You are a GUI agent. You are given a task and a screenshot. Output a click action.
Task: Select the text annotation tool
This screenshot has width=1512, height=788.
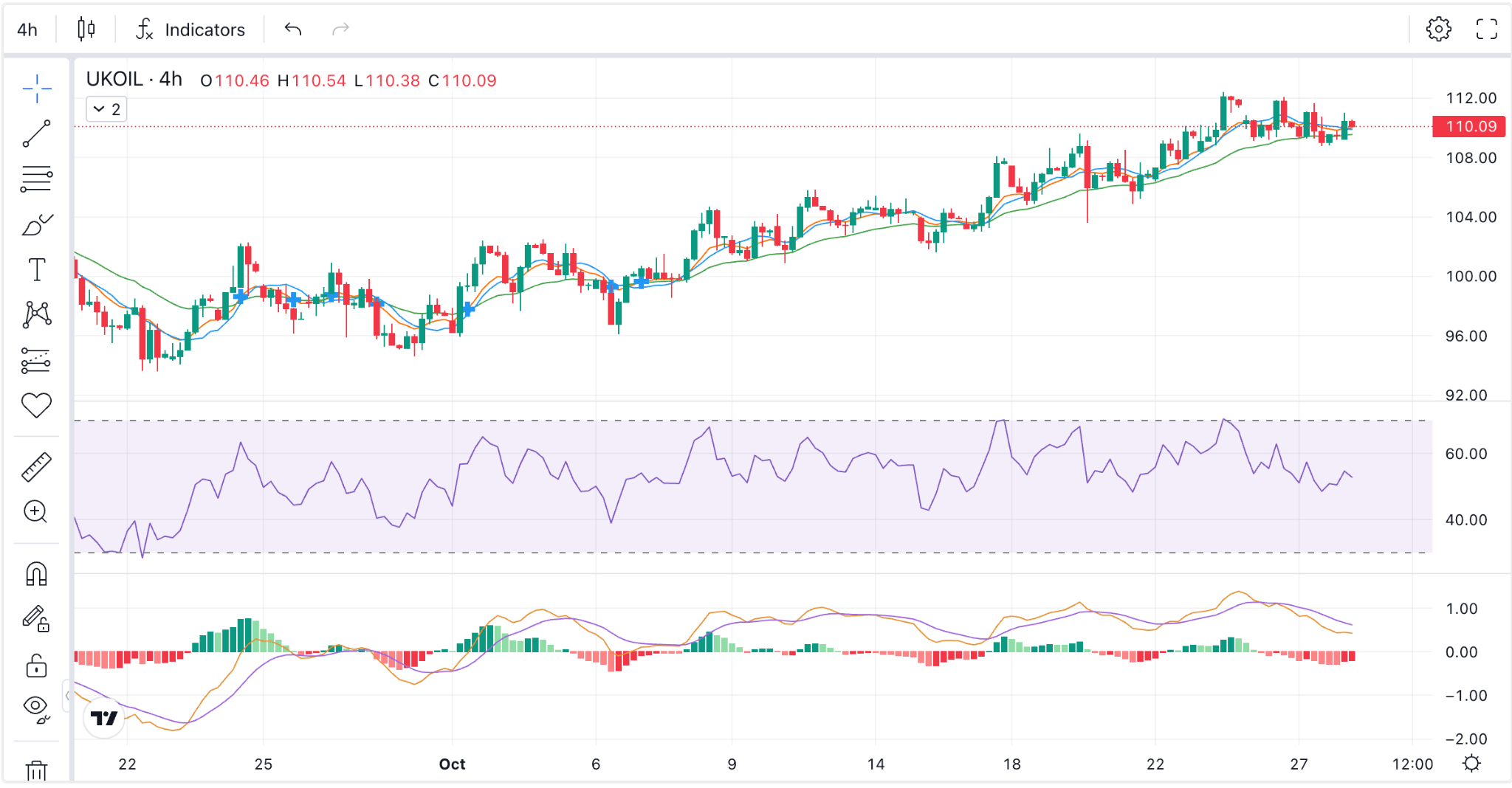coord(36,269)
